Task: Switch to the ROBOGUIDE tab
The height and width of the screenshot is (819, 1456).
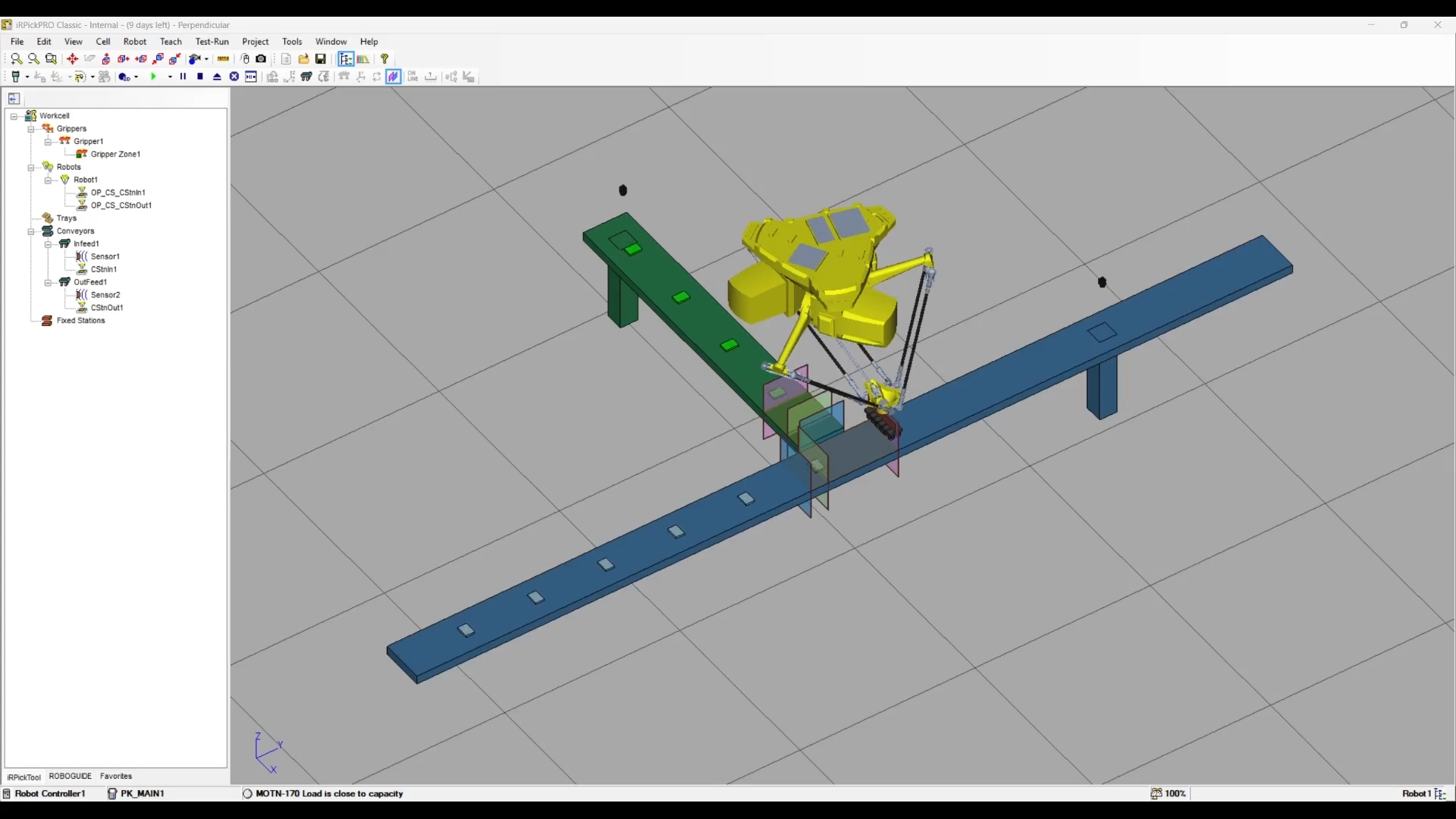Action: point(70,776)
